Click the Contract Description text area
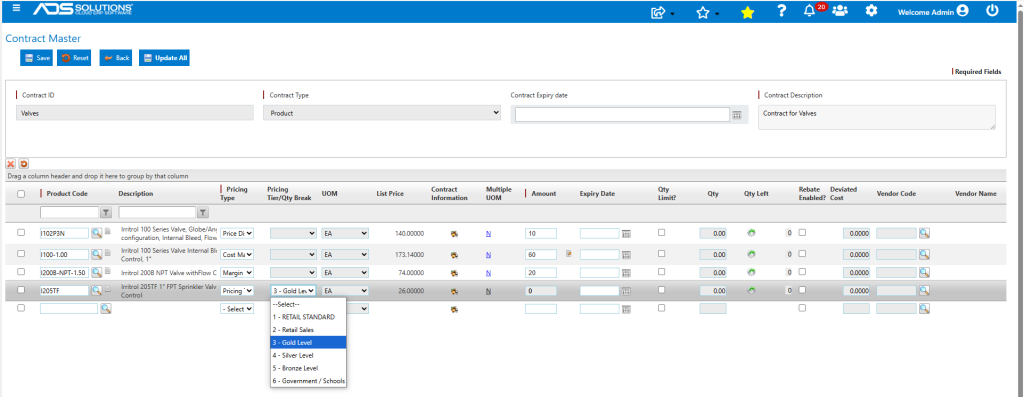 pos(877,118)
